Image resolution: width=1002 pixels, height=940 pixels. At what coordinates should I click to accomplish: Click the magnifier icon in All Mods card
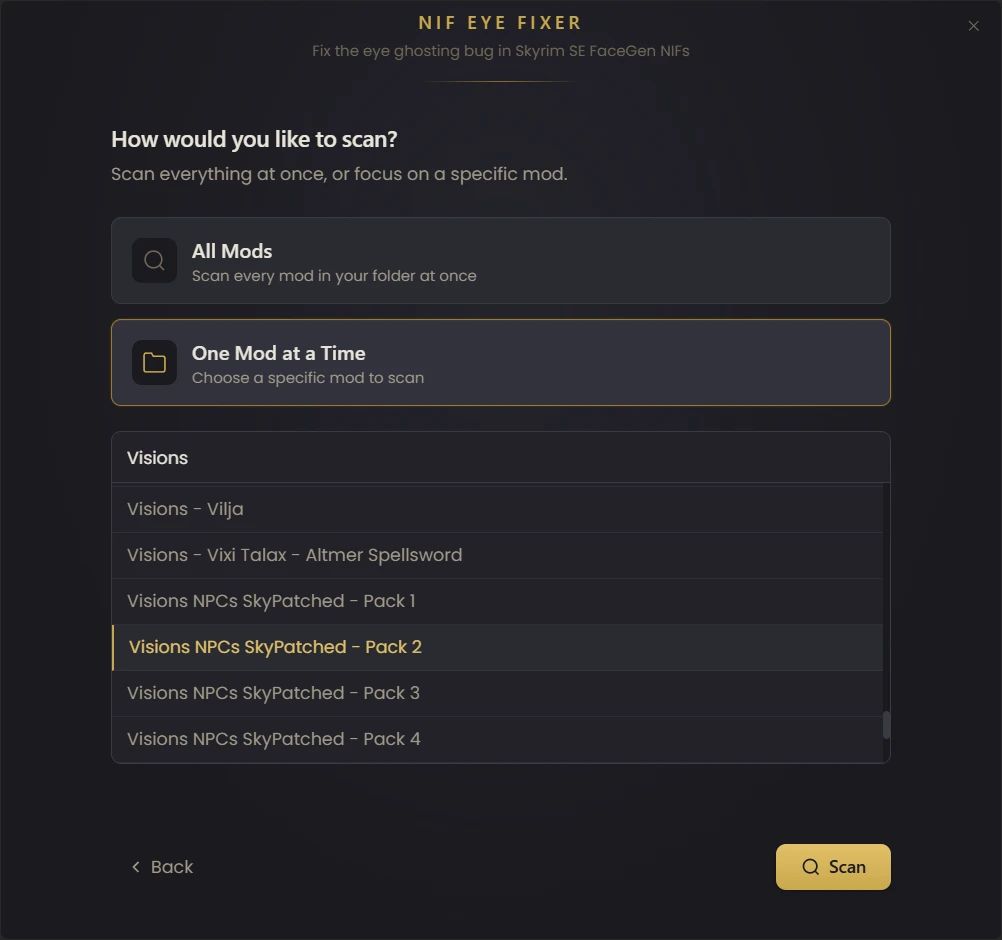[154, 261]
